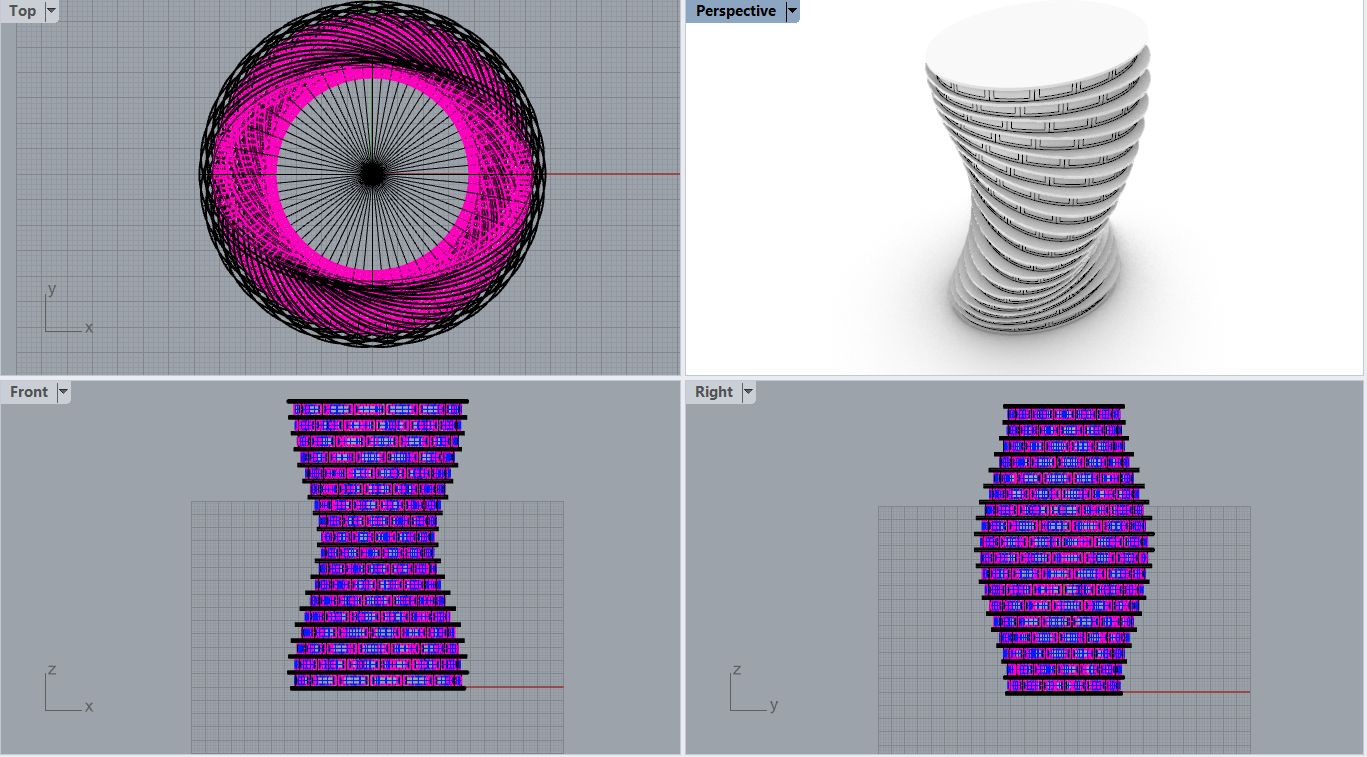Activate the Right viewport title
Image resolution: width=1367 pixels, height=757 pixels.
tap(714, 392)
